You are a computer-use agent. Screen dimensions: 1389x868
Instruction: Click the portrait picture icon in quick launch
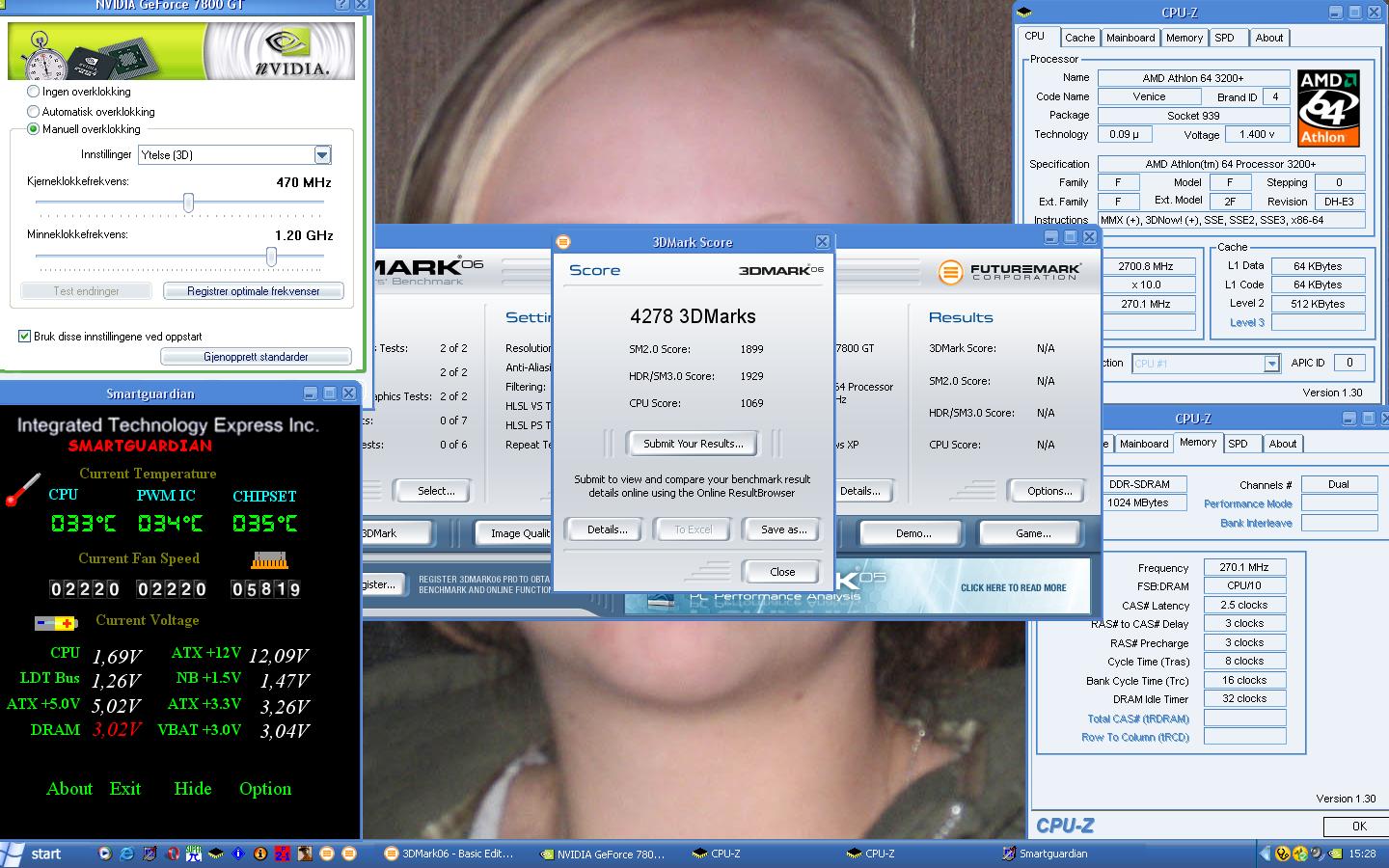[305, 854]
